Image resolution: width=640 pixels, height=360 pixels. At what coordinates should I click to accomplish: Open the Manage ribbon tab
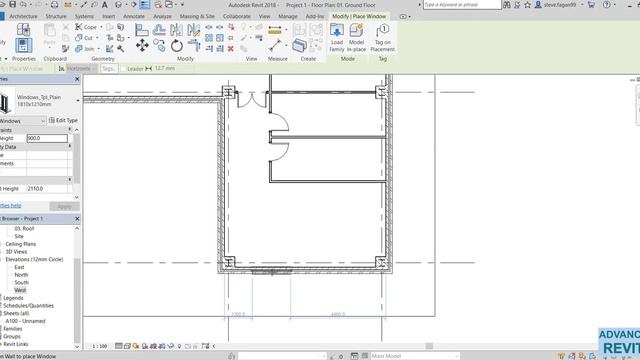(288, 16)
